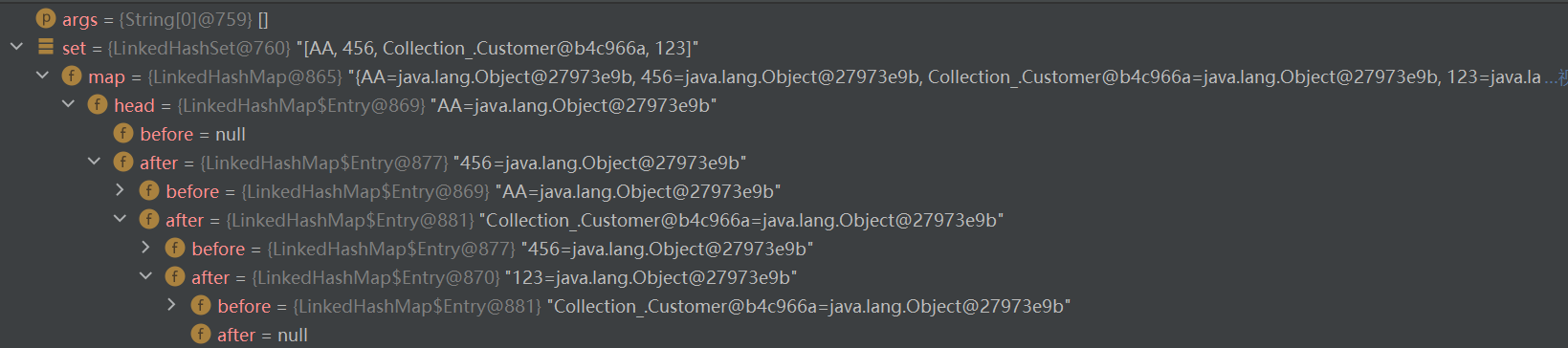The height and width of the screenshot is (348, 1568).
Task: Select the after "123=java.lang.Object@27973e9b" value text
Action: [x=651, y=277]
